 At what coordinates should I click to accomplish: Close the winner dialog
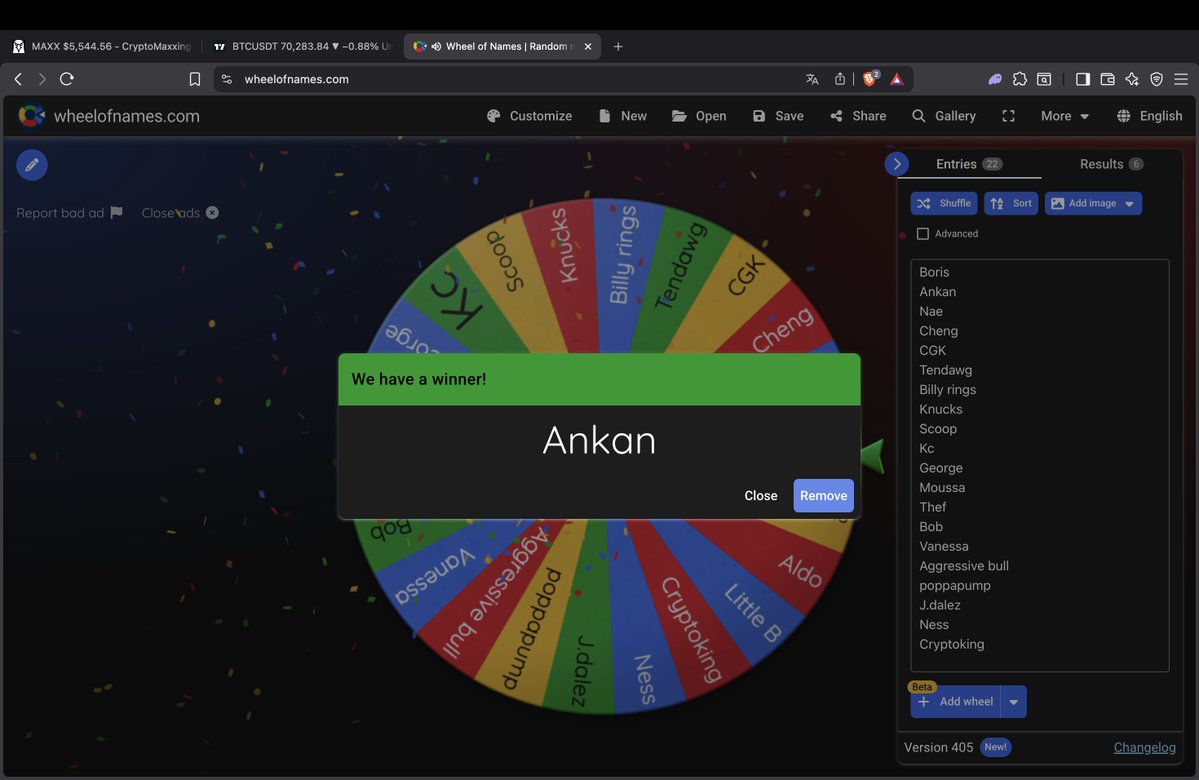click(x=760, y=496)
